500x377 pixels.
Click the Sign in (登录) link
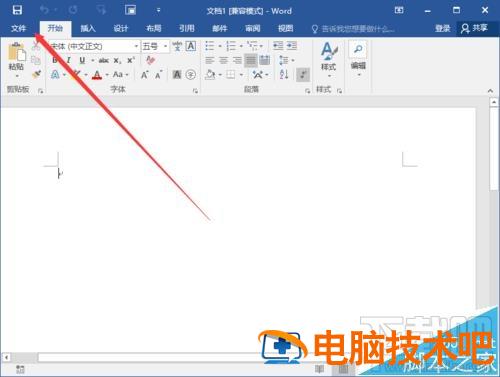pos(442,29)
